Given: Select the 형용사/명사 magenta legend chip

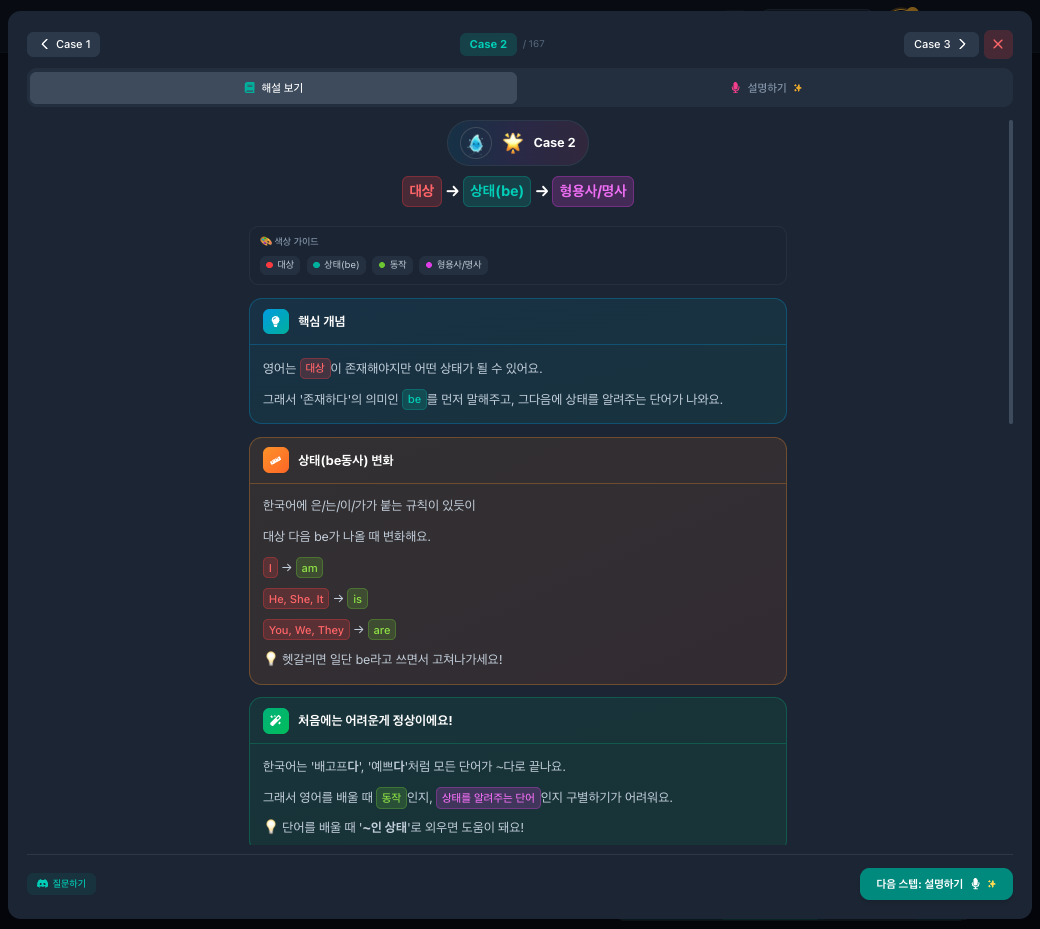Looking at the screenshot, I should [454, 265].
